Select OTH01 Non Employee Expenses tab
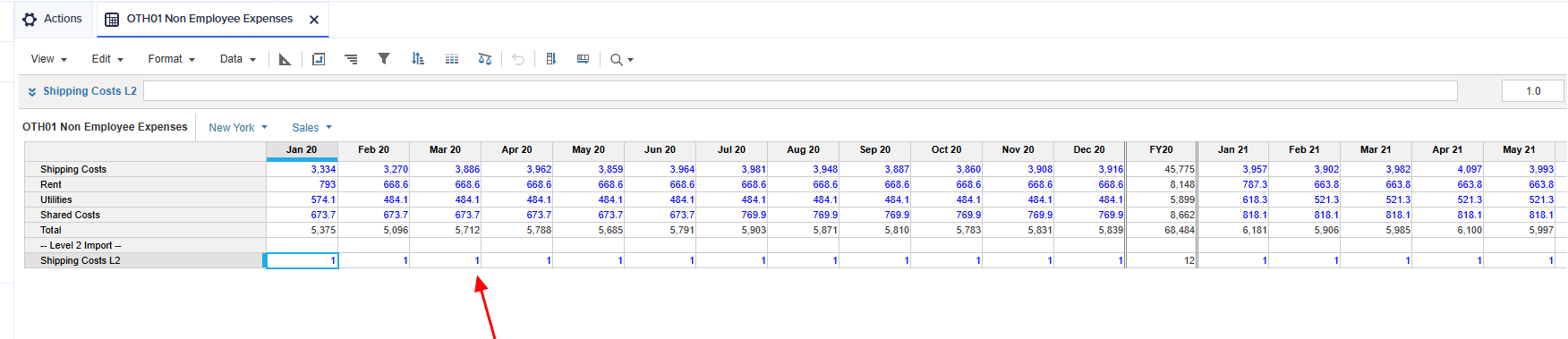 pyautogui.click(x=209, y=19)
